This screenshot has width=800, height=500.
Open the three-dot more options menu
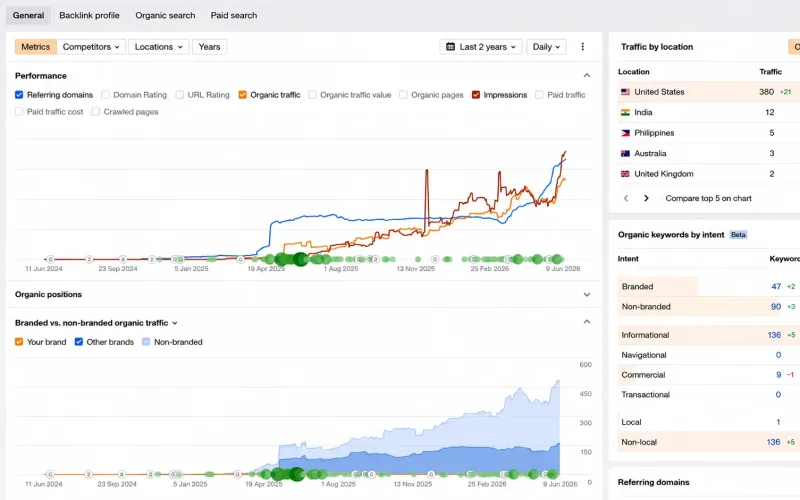583,46
